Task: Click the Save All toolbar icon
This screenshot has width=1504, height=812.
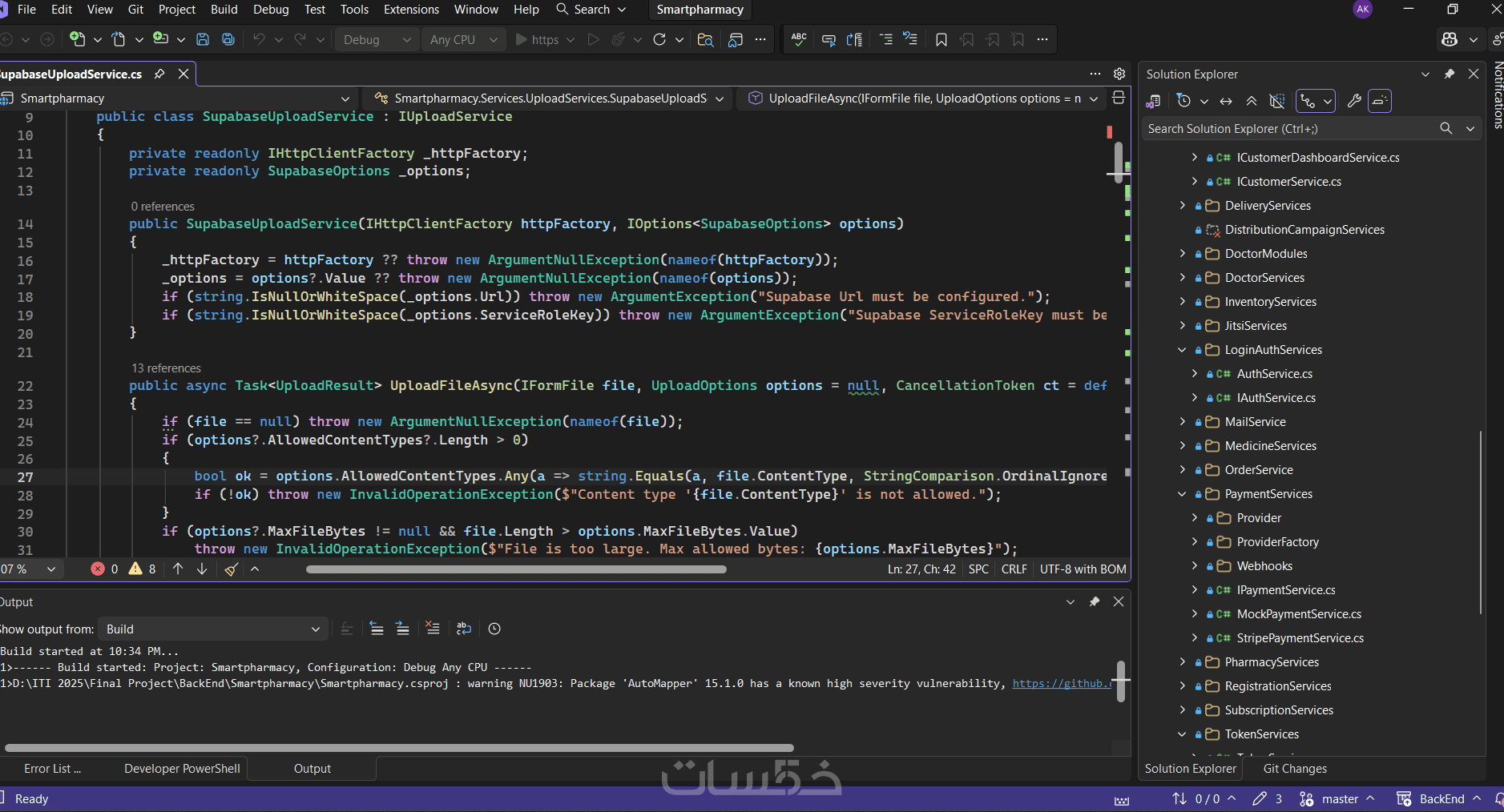Action: coord(228,39)
